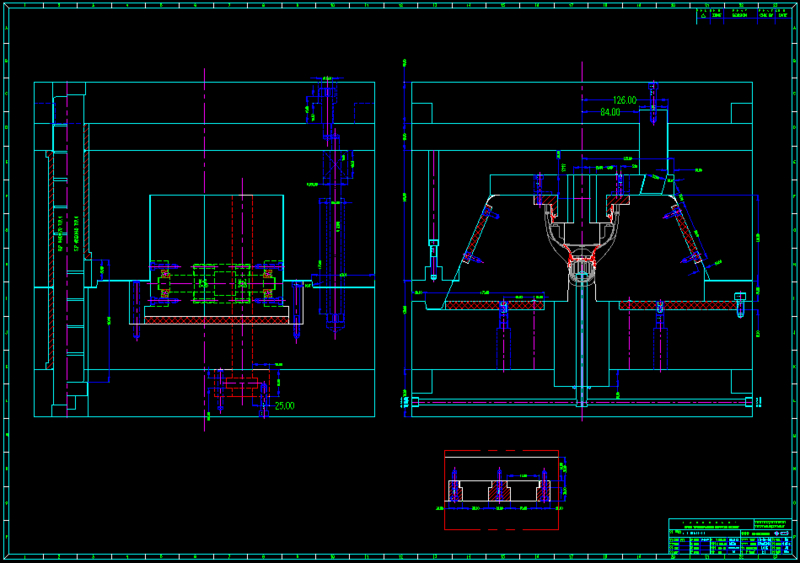The height and width of the screenshot is (563, 800).
Task: Select the 126.00 dimension text
Action: (x=624, y=100)
